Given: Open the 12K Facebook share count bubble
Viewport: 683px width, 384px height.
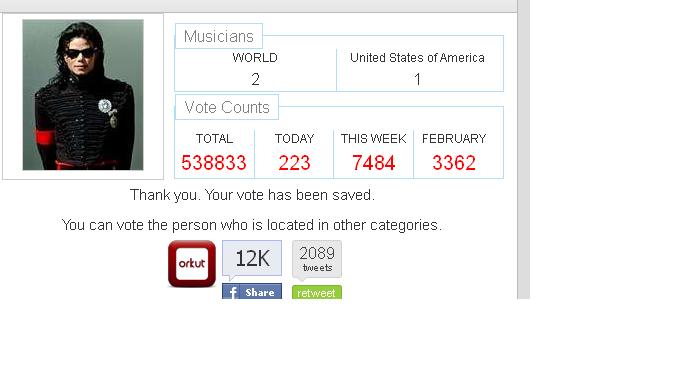Looking at the screenshot, I should 252,259.
